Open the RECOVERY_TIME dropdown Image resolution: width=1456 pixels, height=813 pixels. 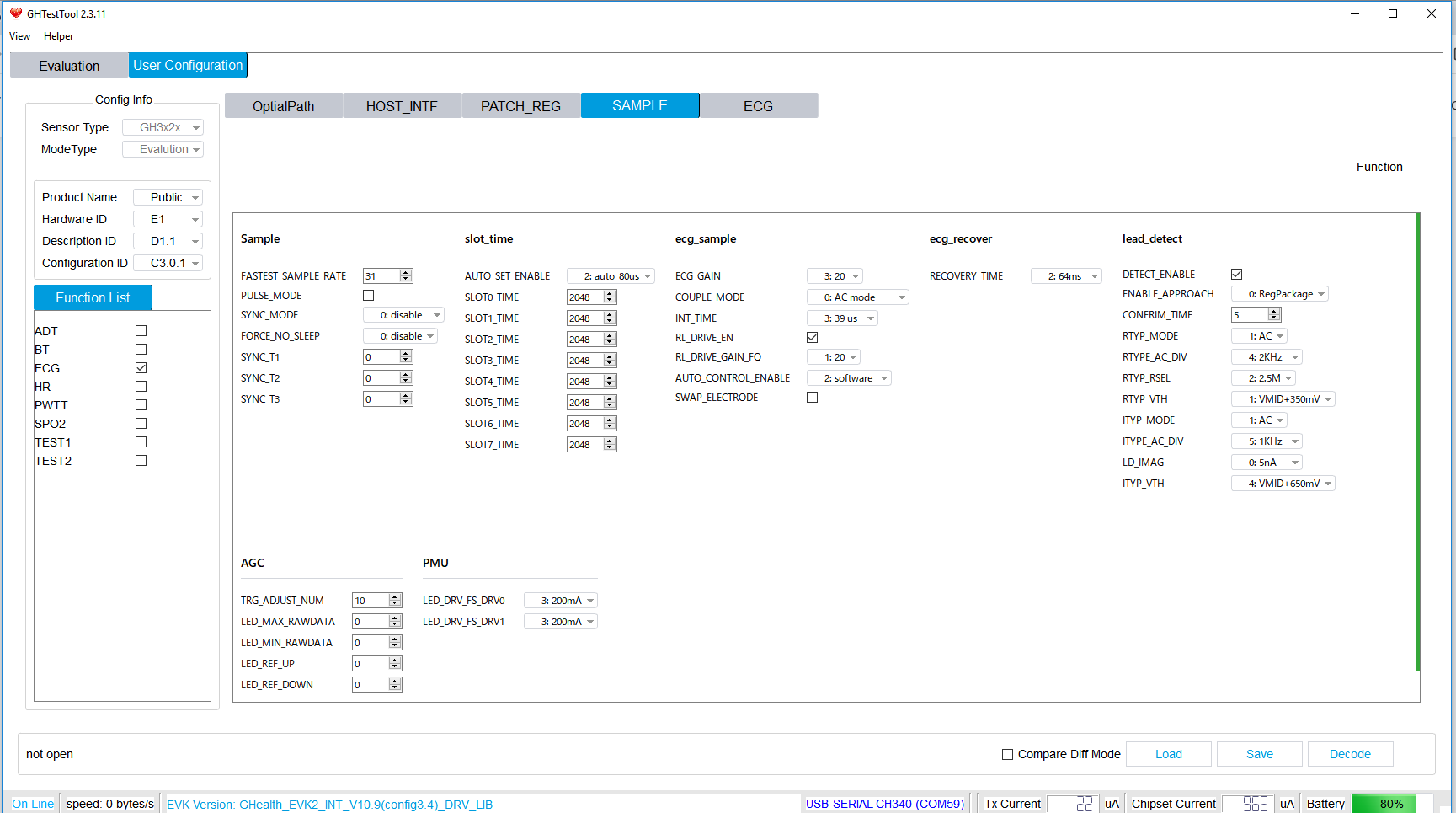pos(1066,276)
